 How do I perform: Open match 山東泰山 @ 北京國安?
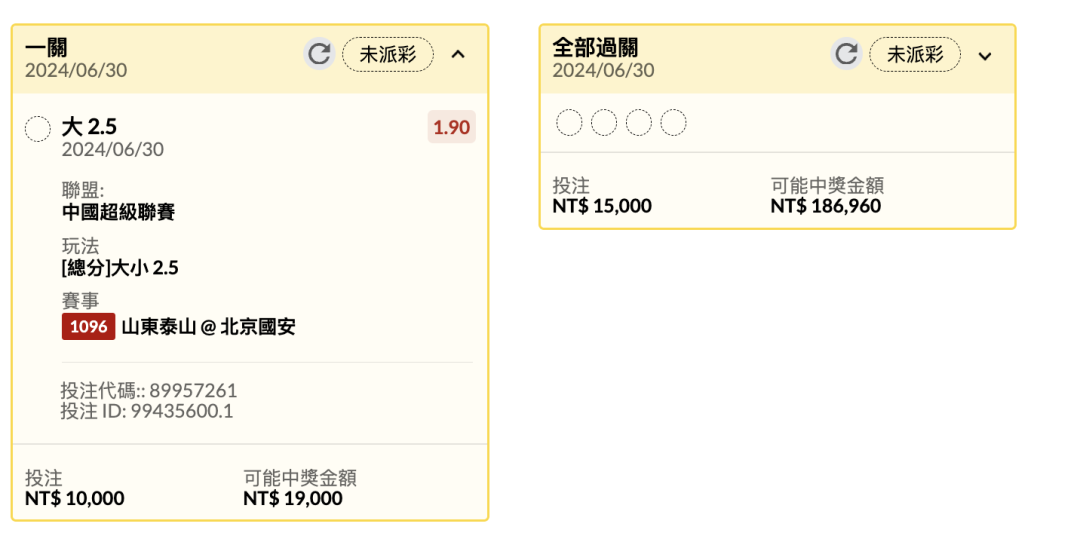(x=209, y=327)
